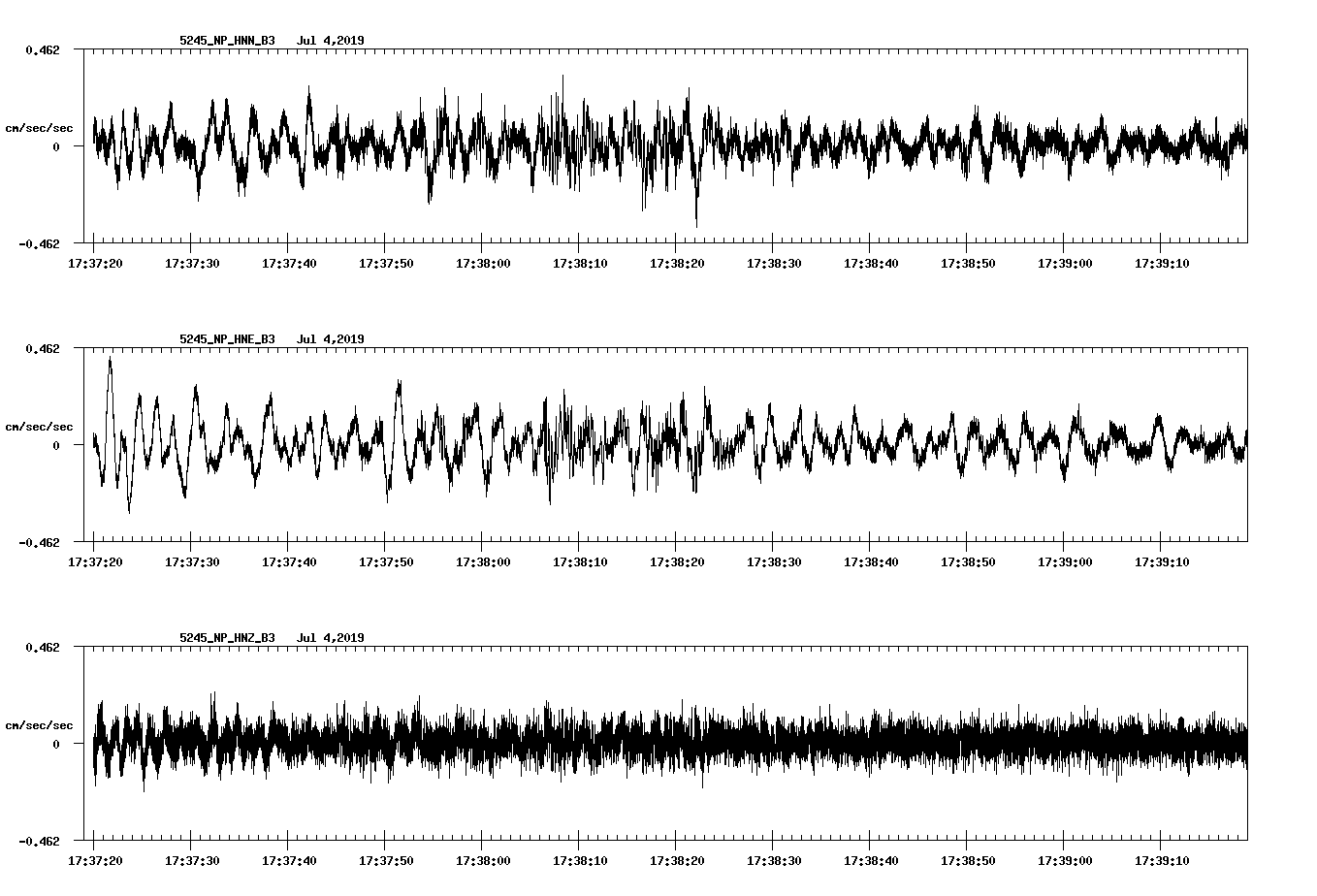This screenshot has height=896, width=1317.
Task: Click the 0.462 upper limit on HNN plot
Action: (43, 49)
